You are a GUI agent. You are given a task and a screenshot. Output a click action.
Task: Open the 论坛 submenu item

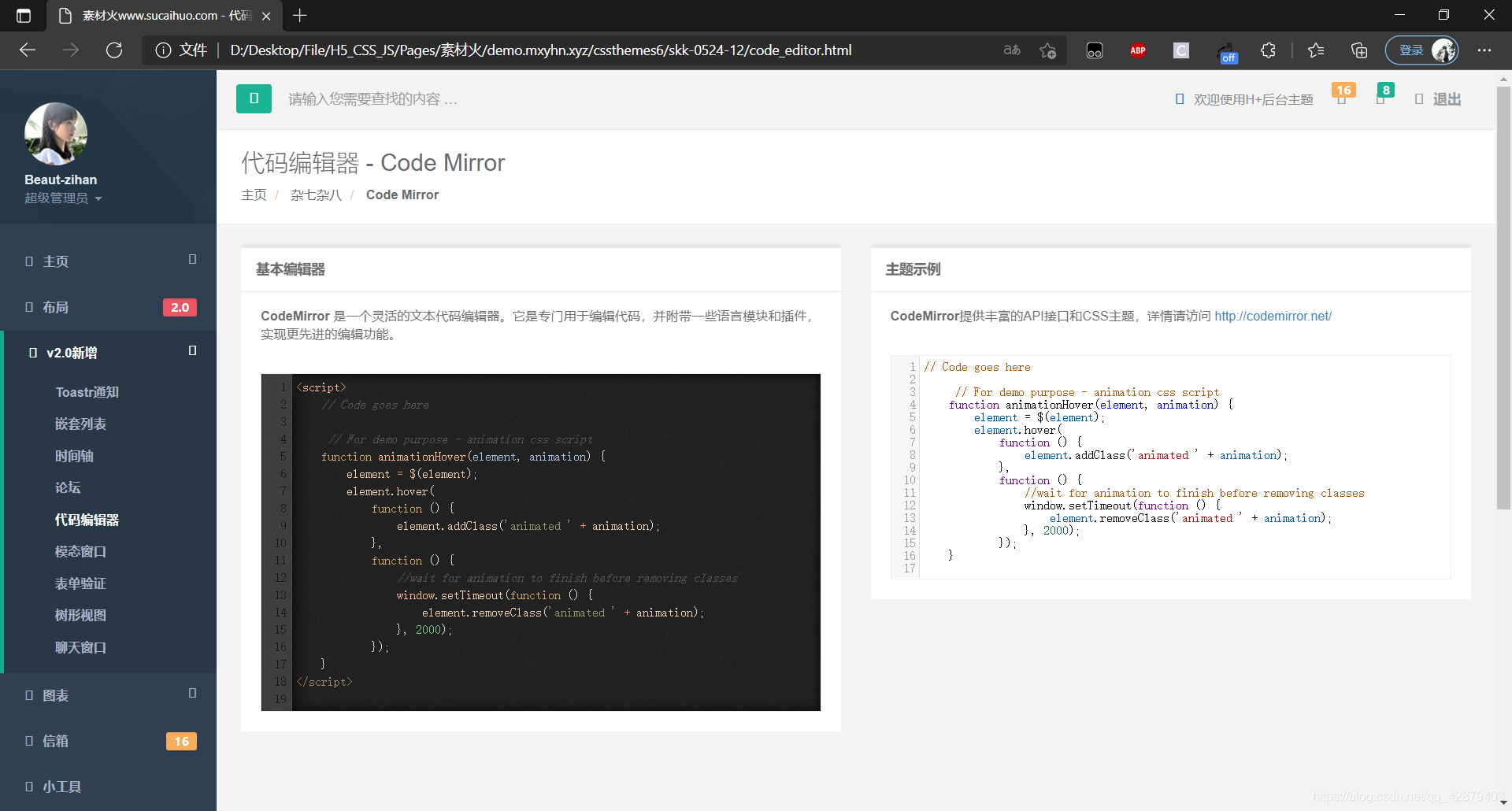(68, 487)
